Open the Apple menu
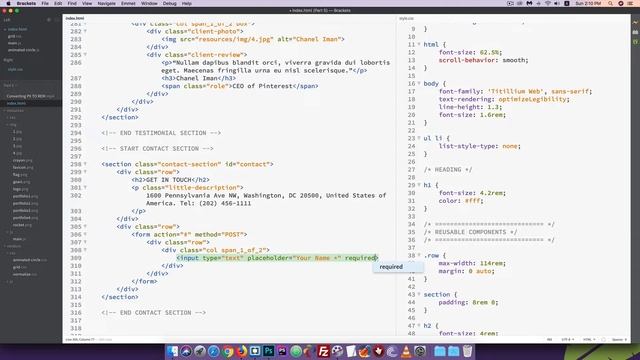640x360 pixels. 8,3
